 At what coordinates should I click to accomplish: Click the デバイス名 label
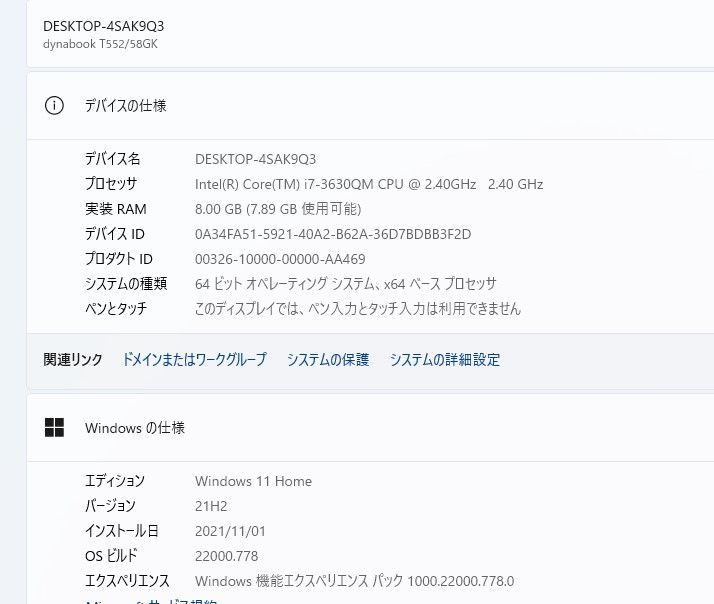[112, 159]
